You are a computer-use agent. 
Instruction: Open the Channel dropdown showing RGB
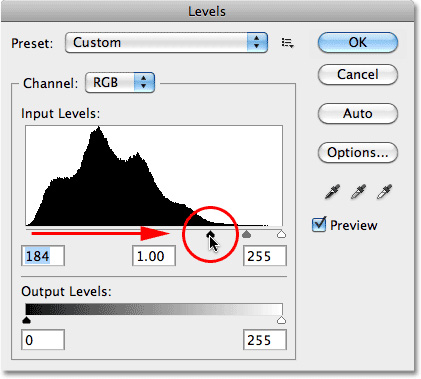click(120, 82)
